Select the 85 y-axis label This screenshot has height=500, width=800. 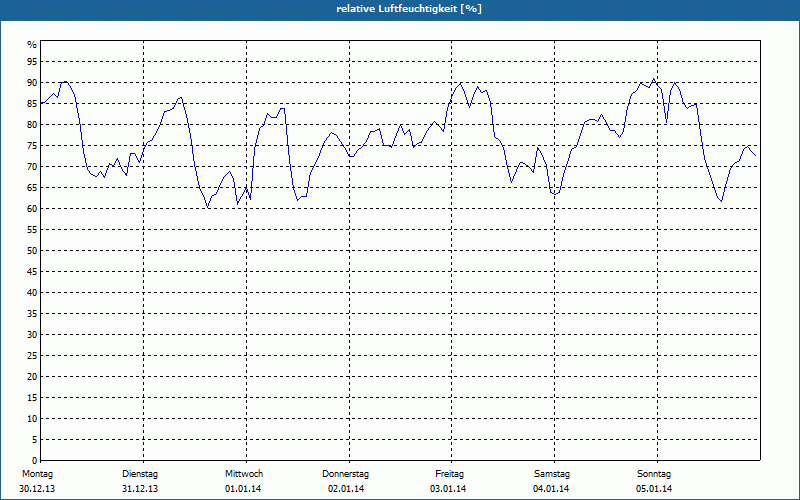[x=32, y=104]
